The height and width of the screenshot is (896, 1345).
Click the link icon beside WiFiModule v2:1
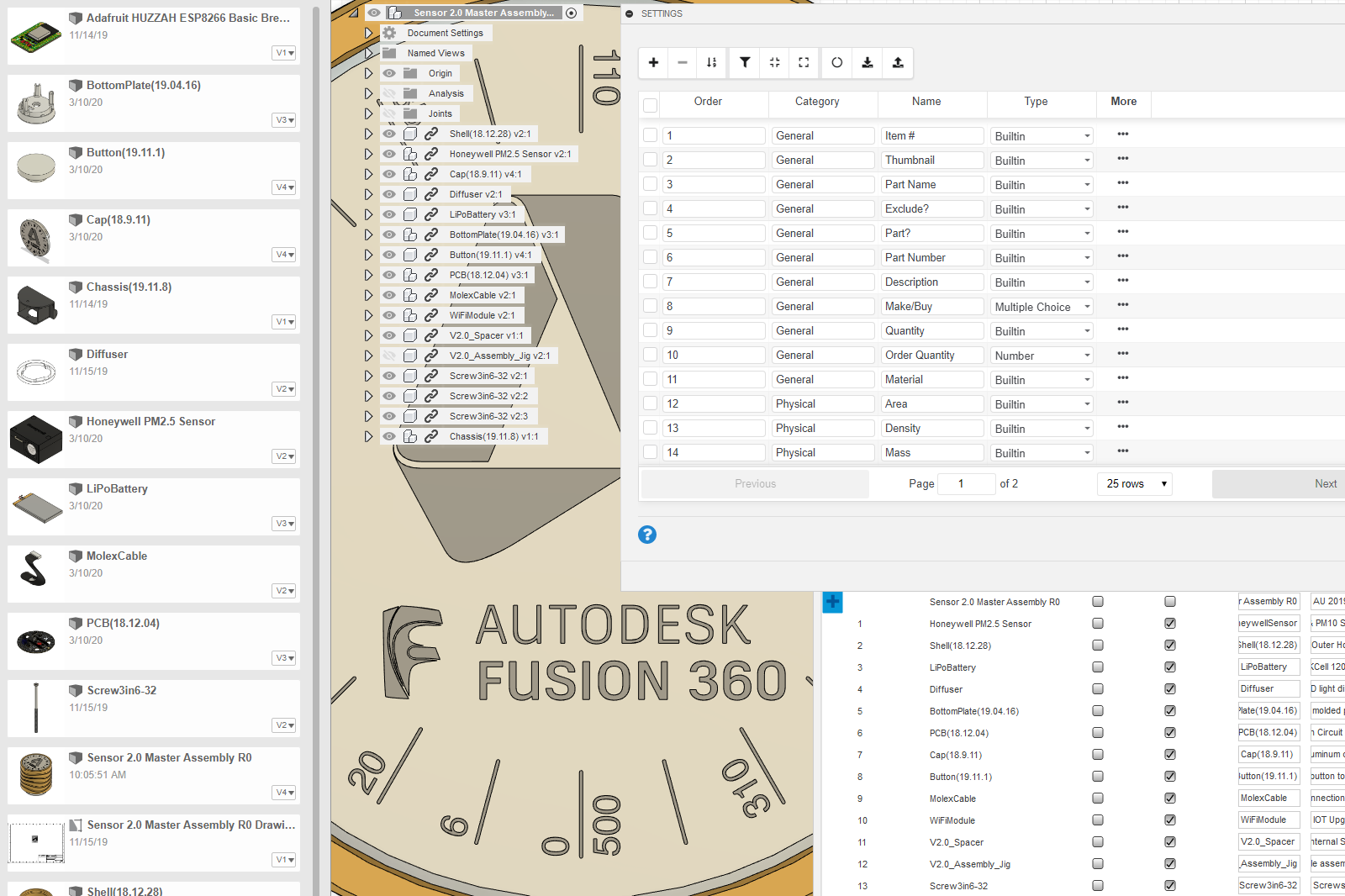tap(431, 315)
